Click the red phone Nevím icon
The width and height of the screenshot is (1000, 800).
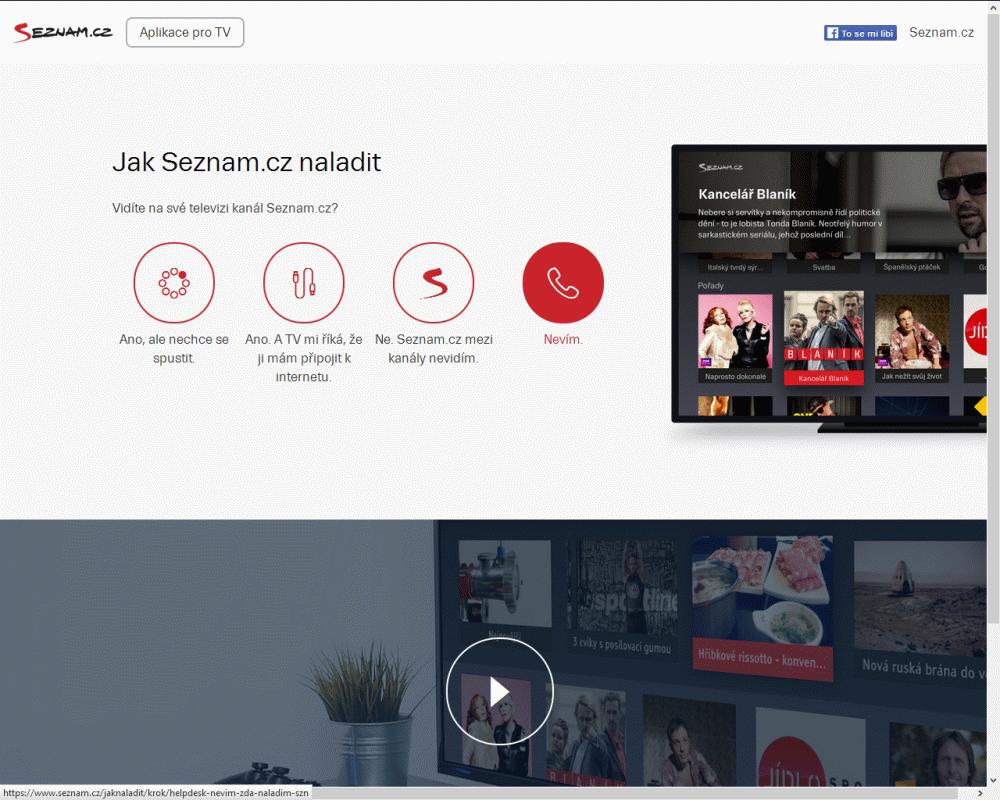pos(563,283)
